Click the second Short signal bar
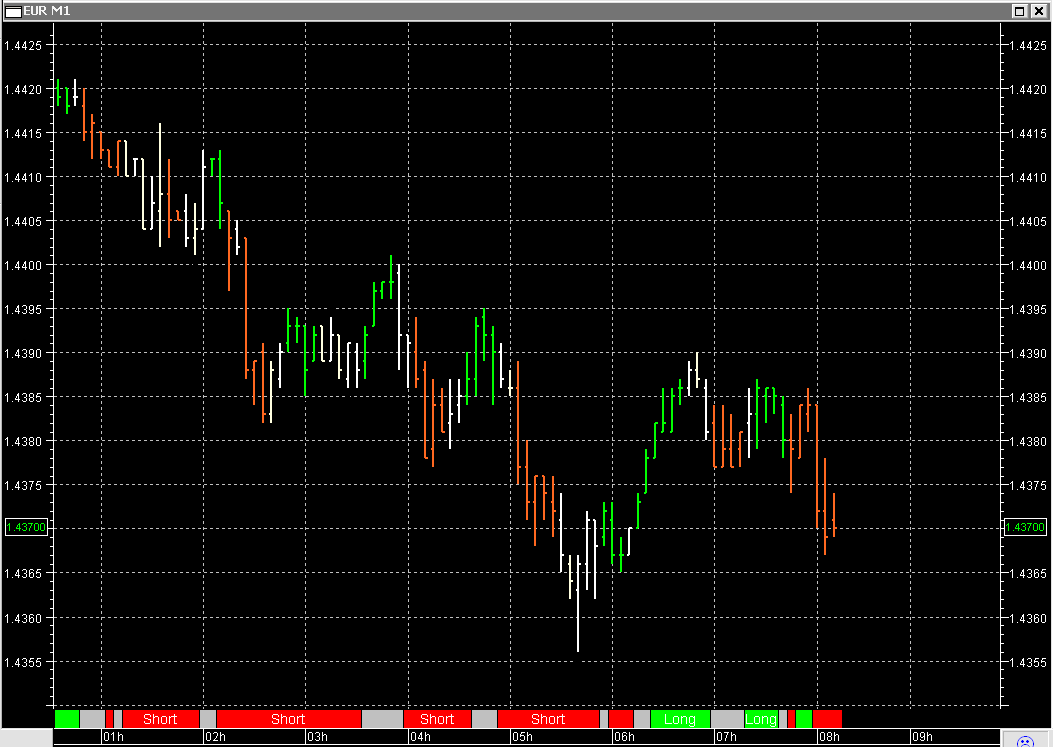The height and width of the screenshot is (747, 1053). (x=288, y=718)
